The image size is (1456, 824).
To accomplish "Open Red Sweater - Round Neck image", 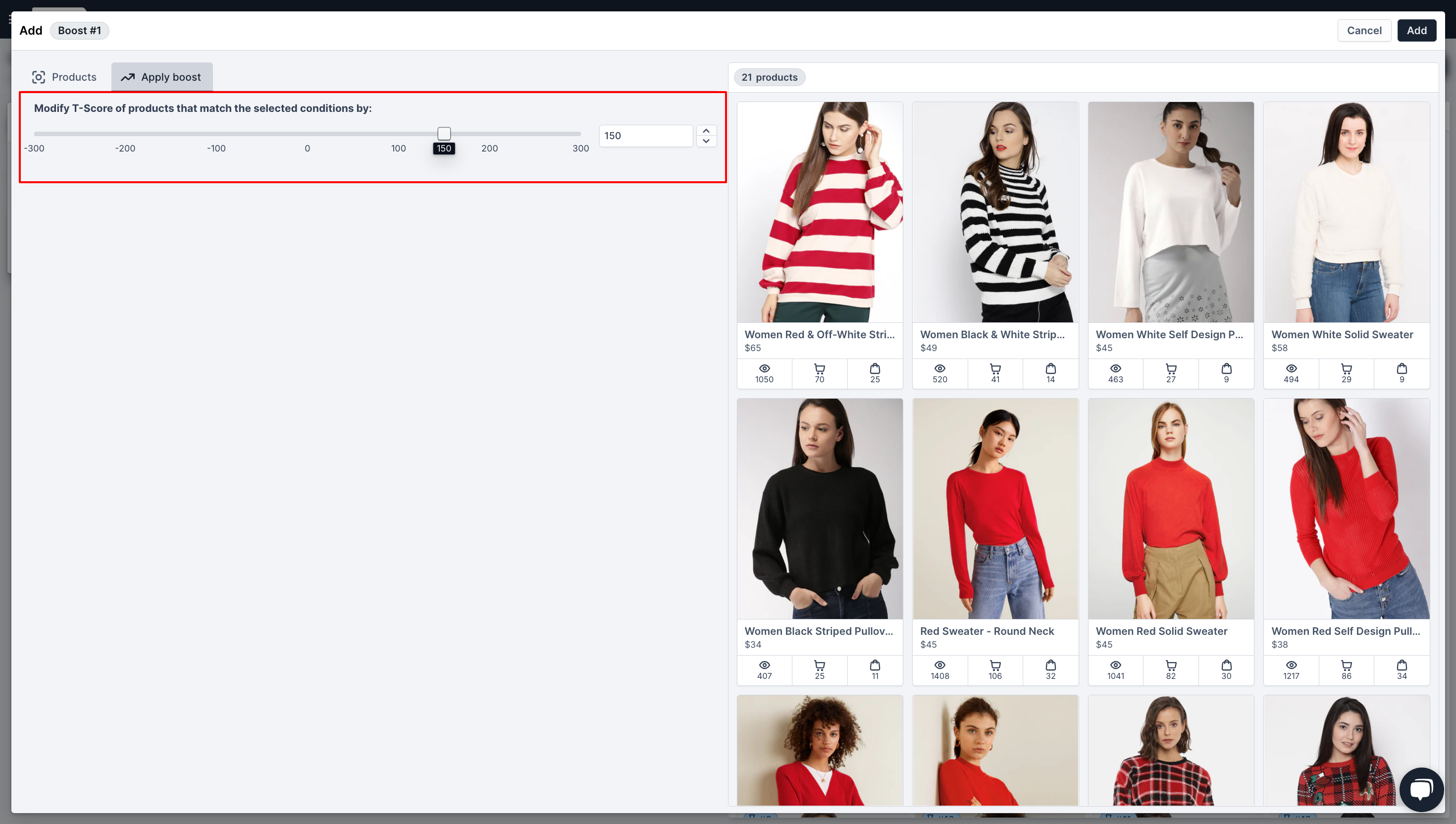I will pyautogui.click(x=995, y=509).
